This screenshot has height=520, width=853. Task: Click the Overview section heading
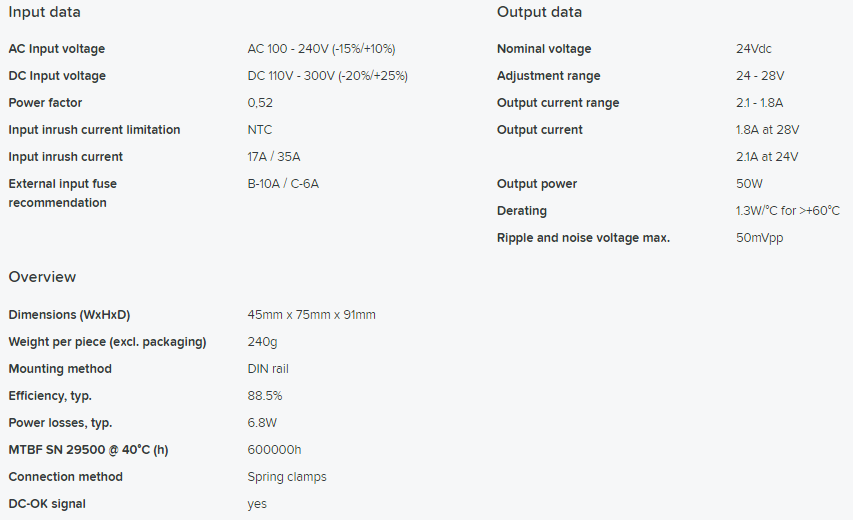pyautogui.click(x=42, y=277)
